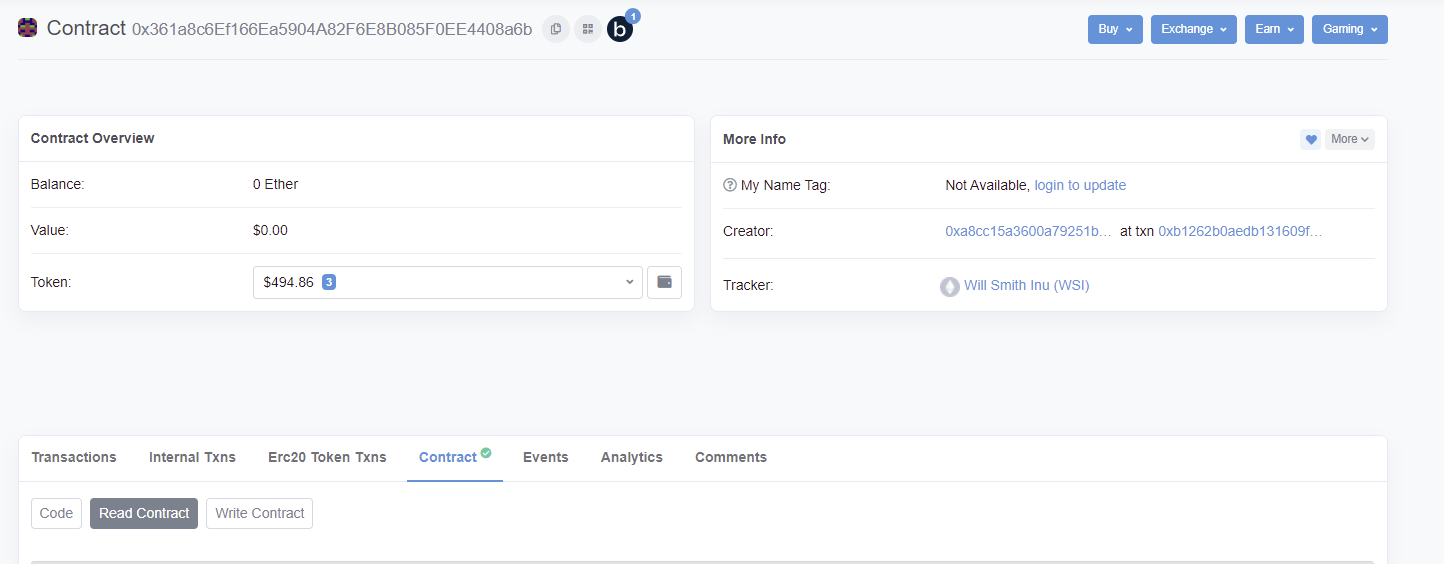
Task: Open the token holdings wallet icon
Action: click(664, 282)
